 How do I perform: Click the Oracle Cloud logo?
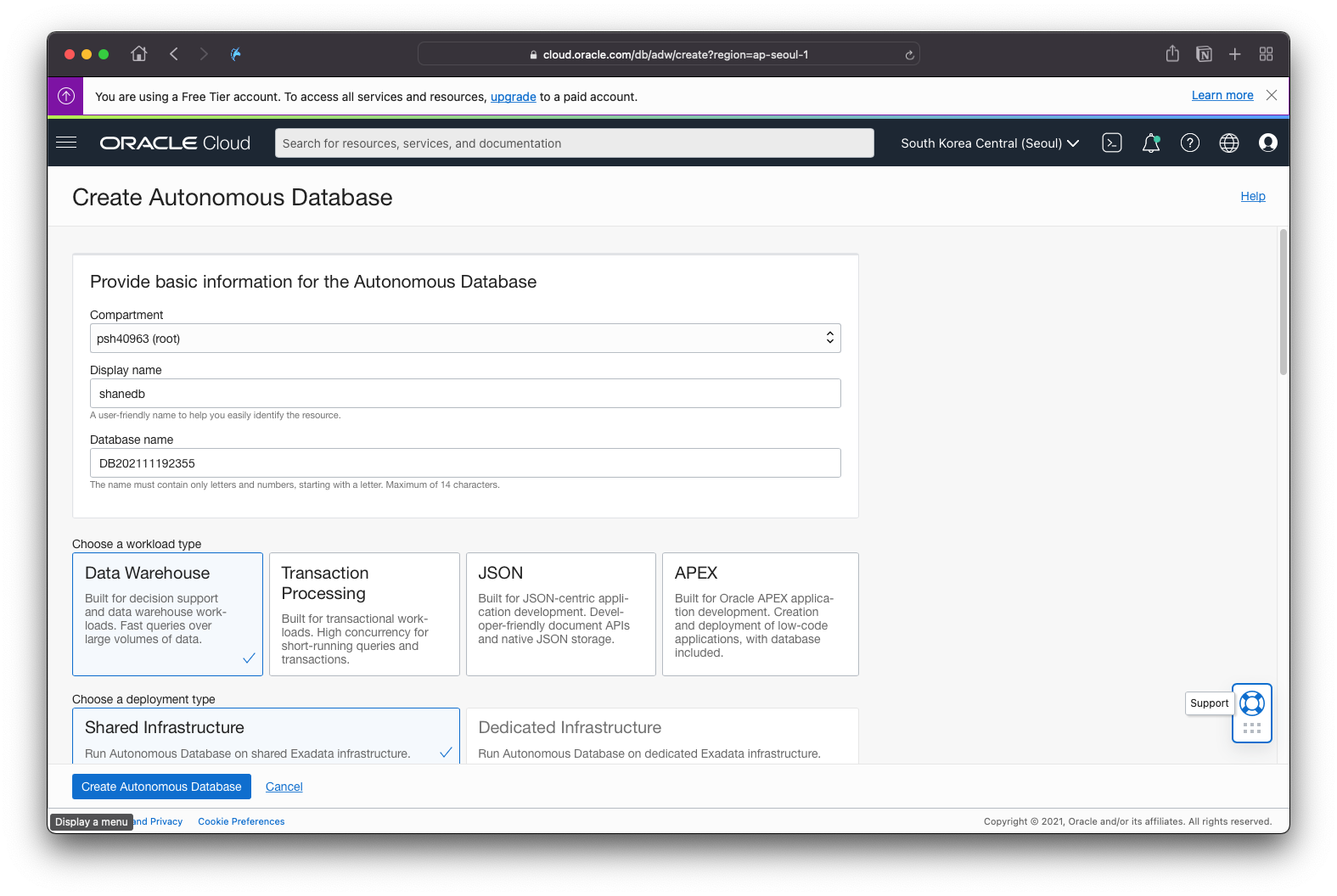point(175,143)
